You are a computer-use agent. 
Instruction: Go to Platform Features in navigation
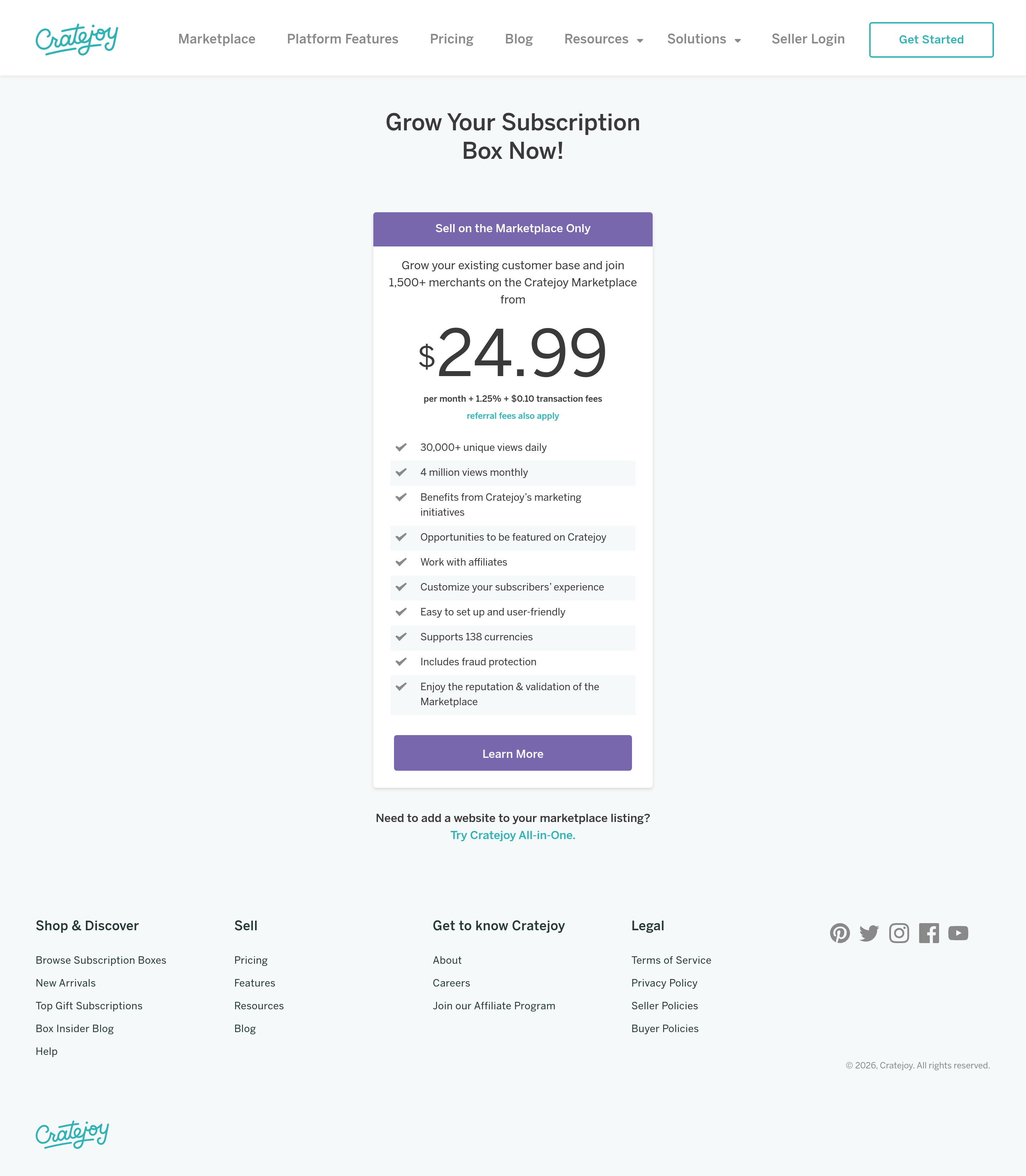coord(342,39)
